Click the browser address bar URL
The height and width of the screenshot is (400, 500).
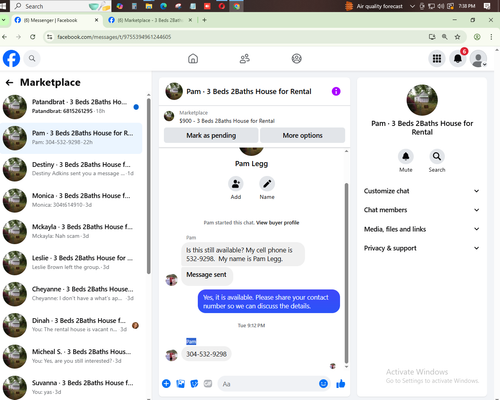[114, 37]
